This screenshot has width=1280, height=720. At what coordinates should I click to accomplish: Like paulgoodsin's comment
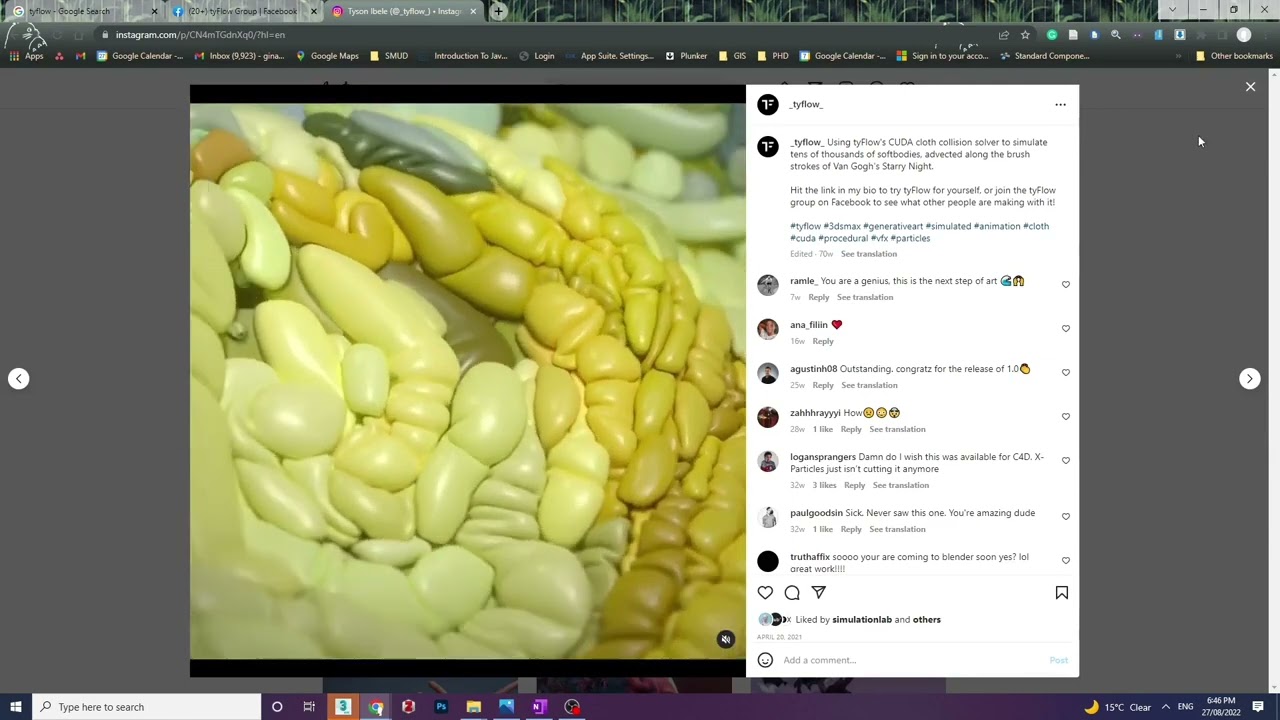point(1065,517)
